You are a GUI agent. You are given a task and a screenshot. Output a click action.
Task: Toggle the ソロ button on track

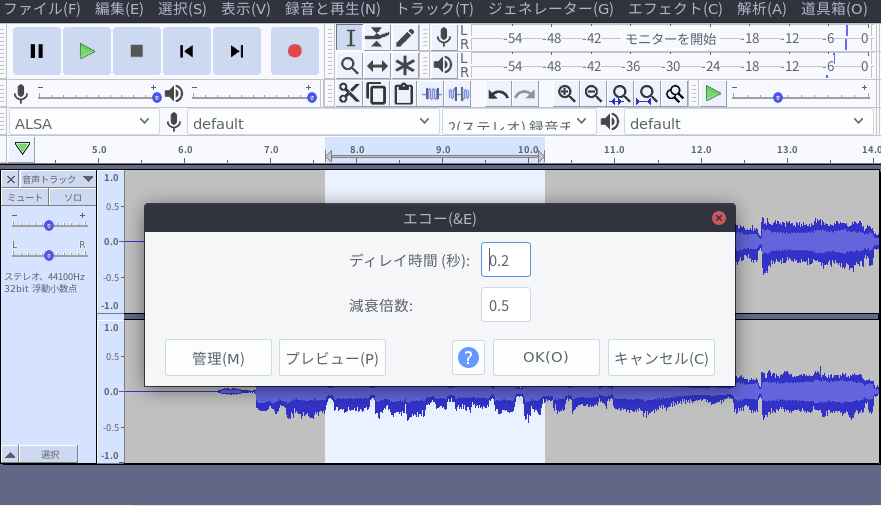pyautogui.click(x=73, y=197)
